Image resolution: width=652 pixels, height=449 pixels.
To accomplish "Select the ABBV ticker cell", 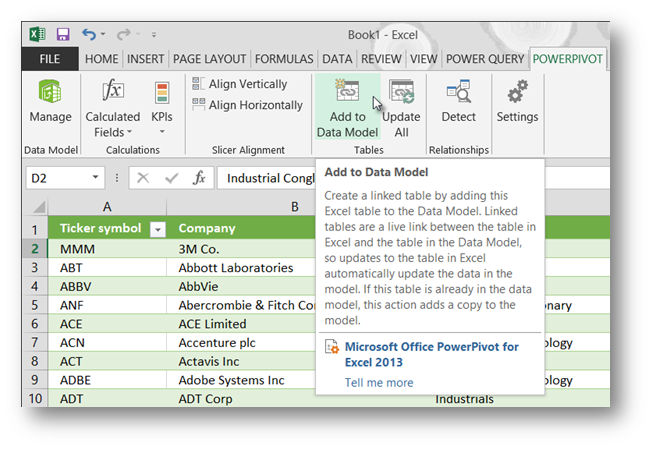I will click(107, 286).
